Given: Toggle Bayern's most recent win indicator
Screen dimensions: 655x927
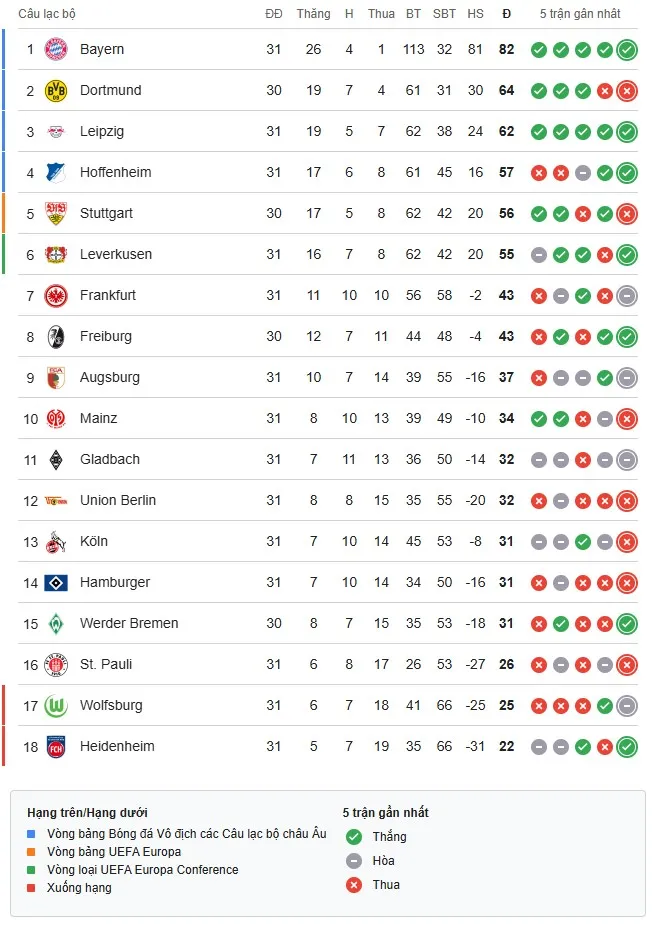Looking at the screenshot, I should pos(628,49).
